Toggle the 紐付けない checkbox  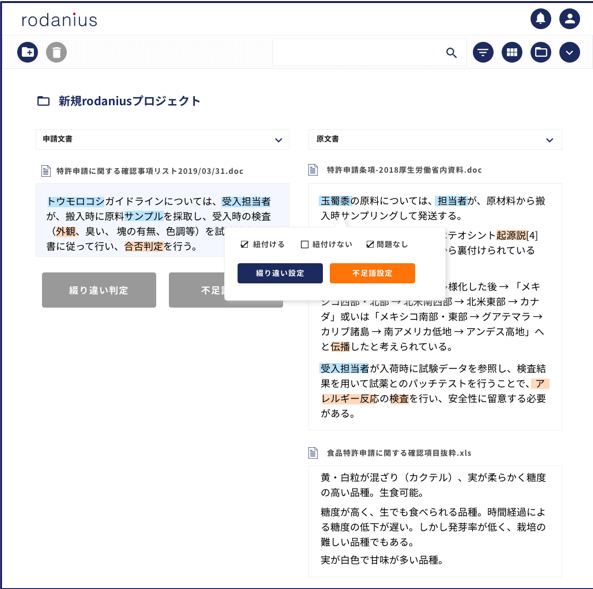(x=304, y=244)
